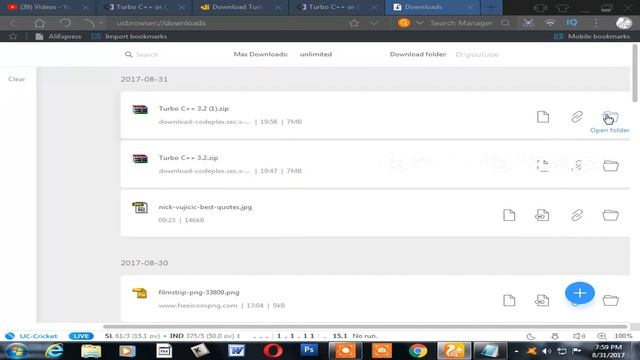Open Mobile bookmarks
The width and height of the screenshot is (640, 360).
click(x=591, y=36)
